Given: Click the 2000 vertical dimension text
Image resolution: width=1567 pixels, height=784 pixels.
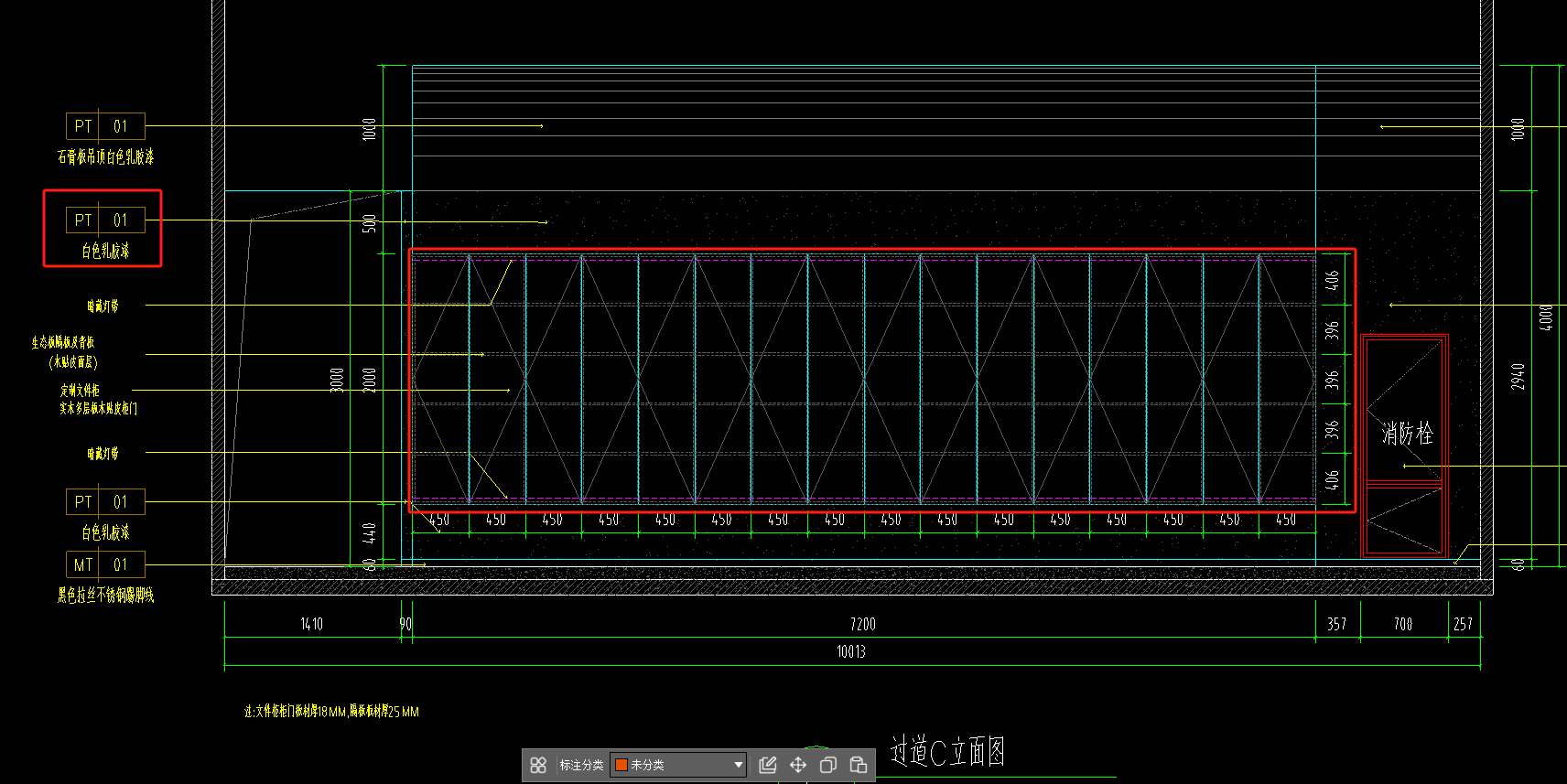Looking at the screenshot, I should [x=370, y=380].
